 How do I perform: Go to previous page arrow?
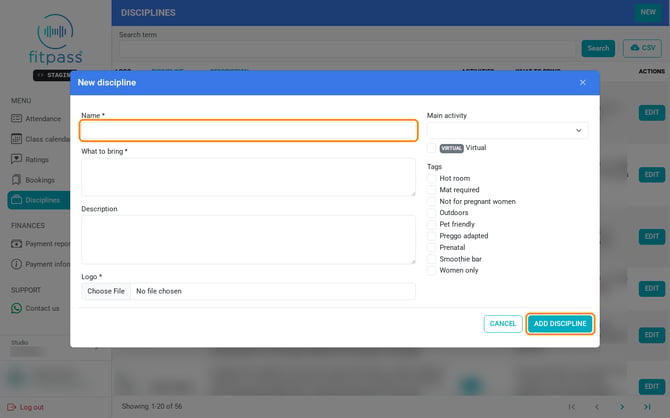597,407
